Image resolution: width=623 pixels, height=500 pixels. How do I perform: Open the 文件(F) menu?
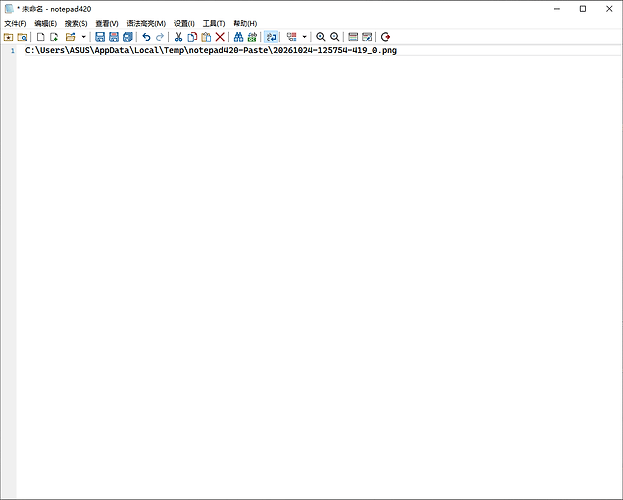point(15,23)
